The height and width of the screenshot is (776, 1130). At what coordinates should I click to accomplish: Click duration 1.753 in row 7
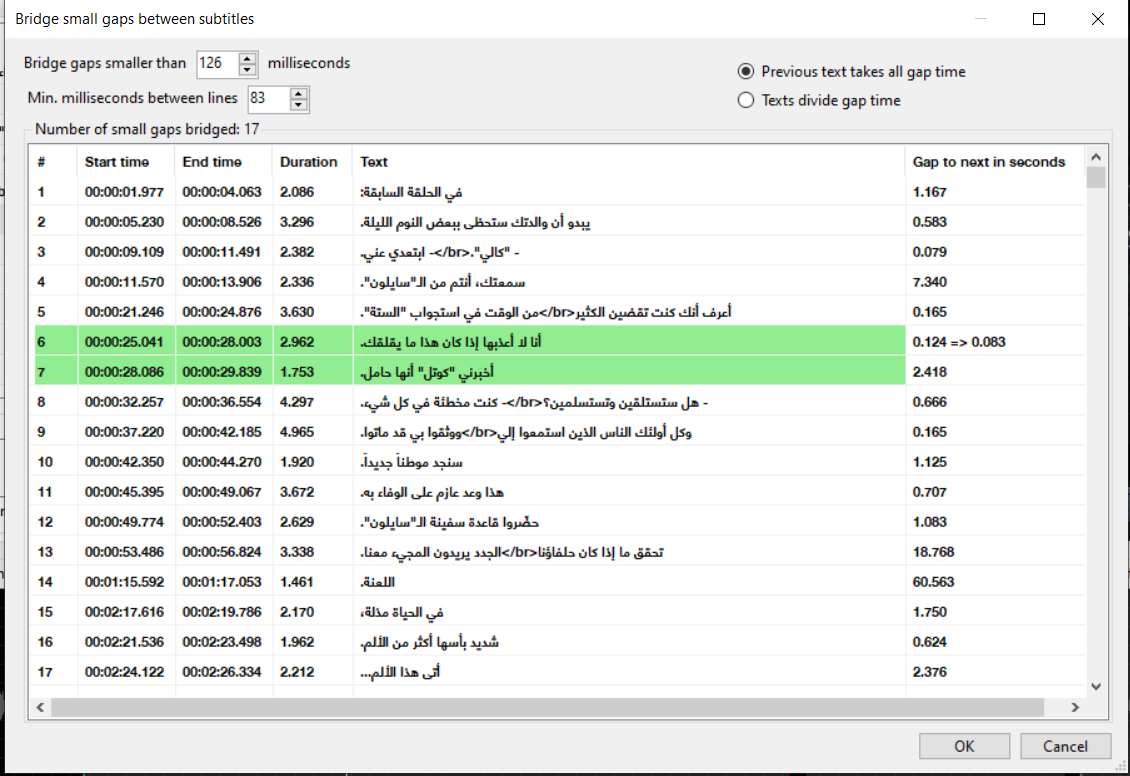pyautogui.click(x=297, y=372)
